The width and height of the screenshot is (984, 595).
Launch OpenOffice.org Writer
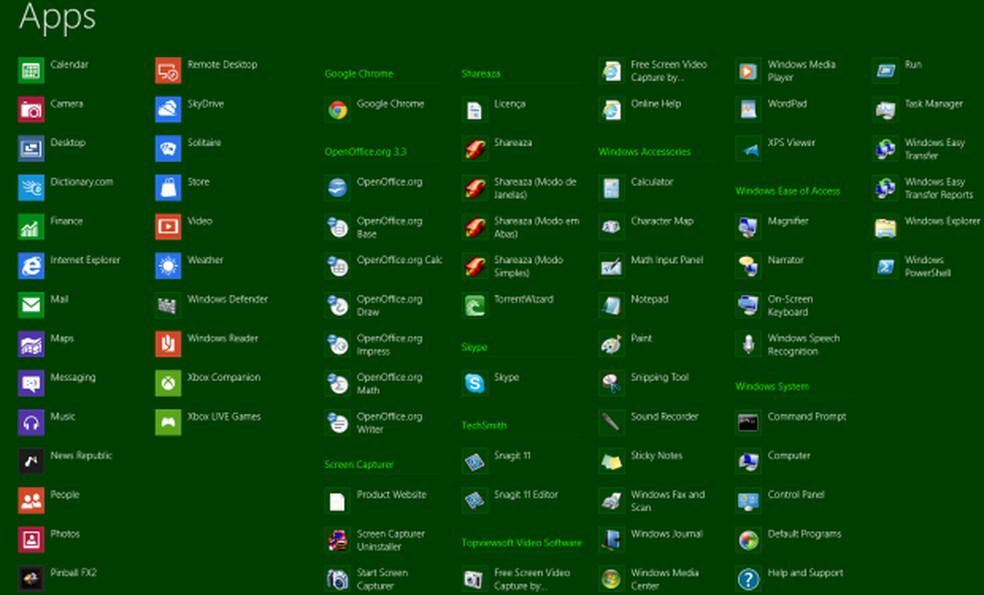point(338,423)
